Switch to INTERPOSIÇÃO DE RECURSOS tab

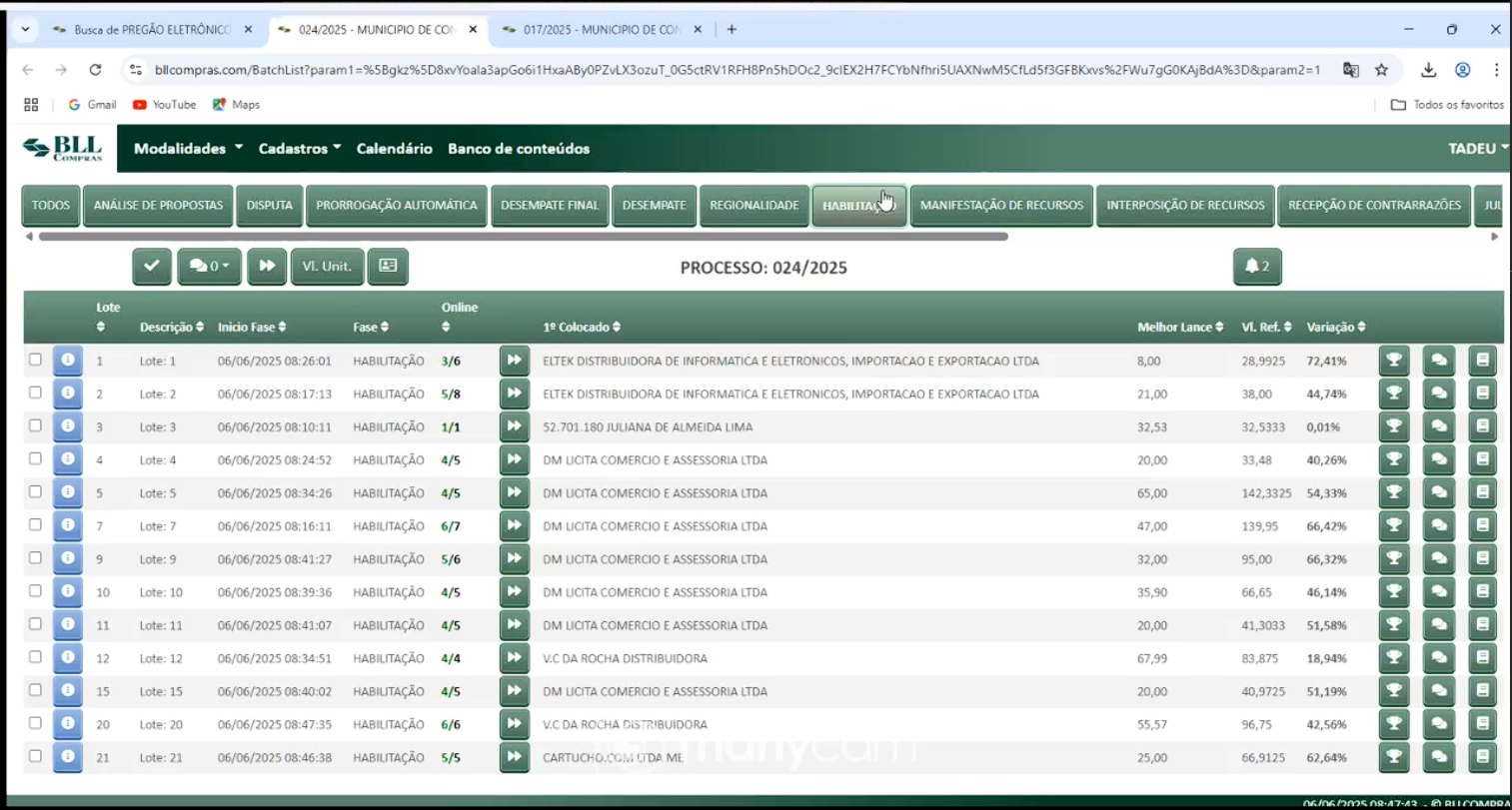(x=1185, y=206)
